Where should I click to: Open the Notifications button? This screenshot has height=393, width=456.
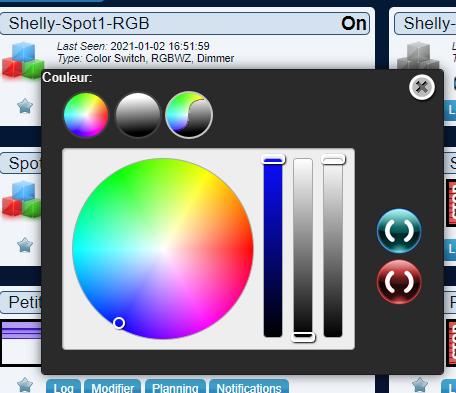249,387
